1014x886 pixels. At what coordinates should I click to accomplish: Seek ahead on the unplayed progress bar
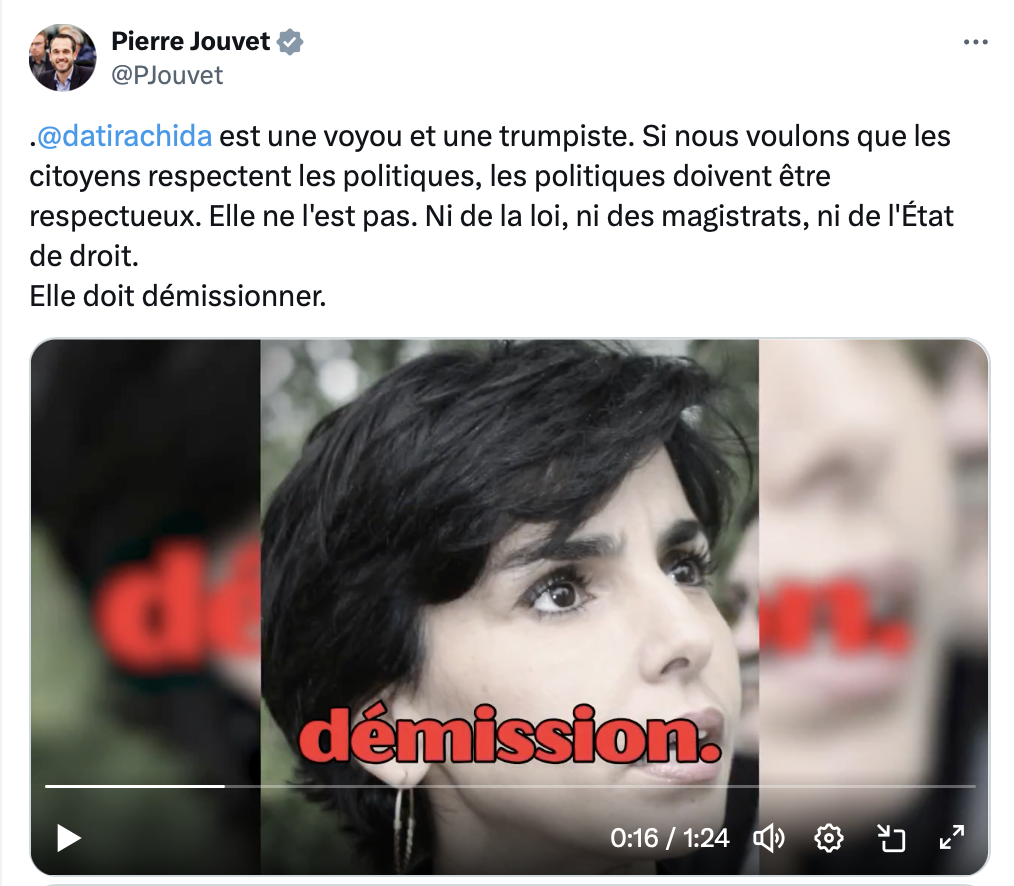[600, 786]
